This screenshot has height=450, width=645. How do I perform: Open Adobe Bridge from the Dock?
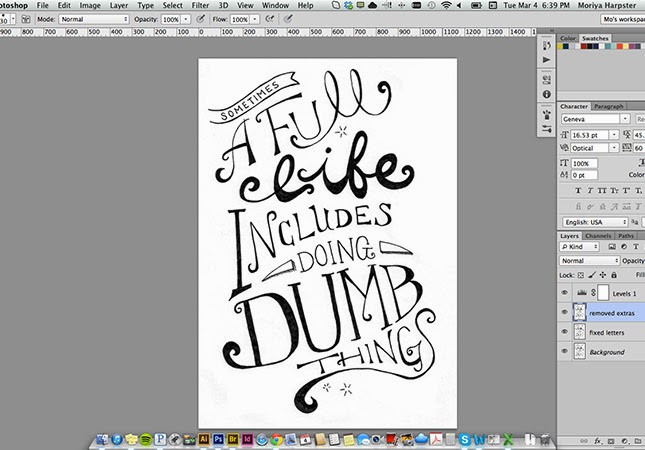233,439
